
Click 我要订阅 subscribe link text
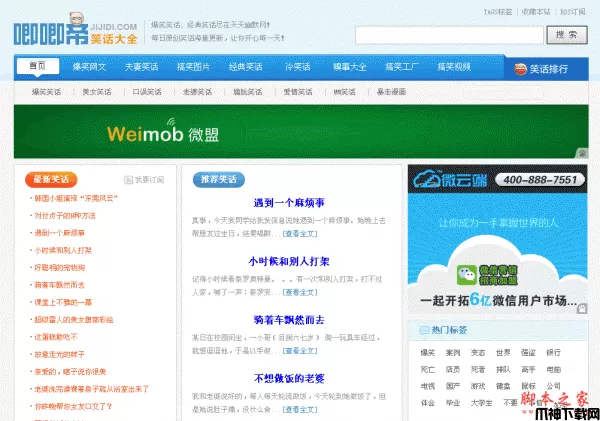pos(150,180)
